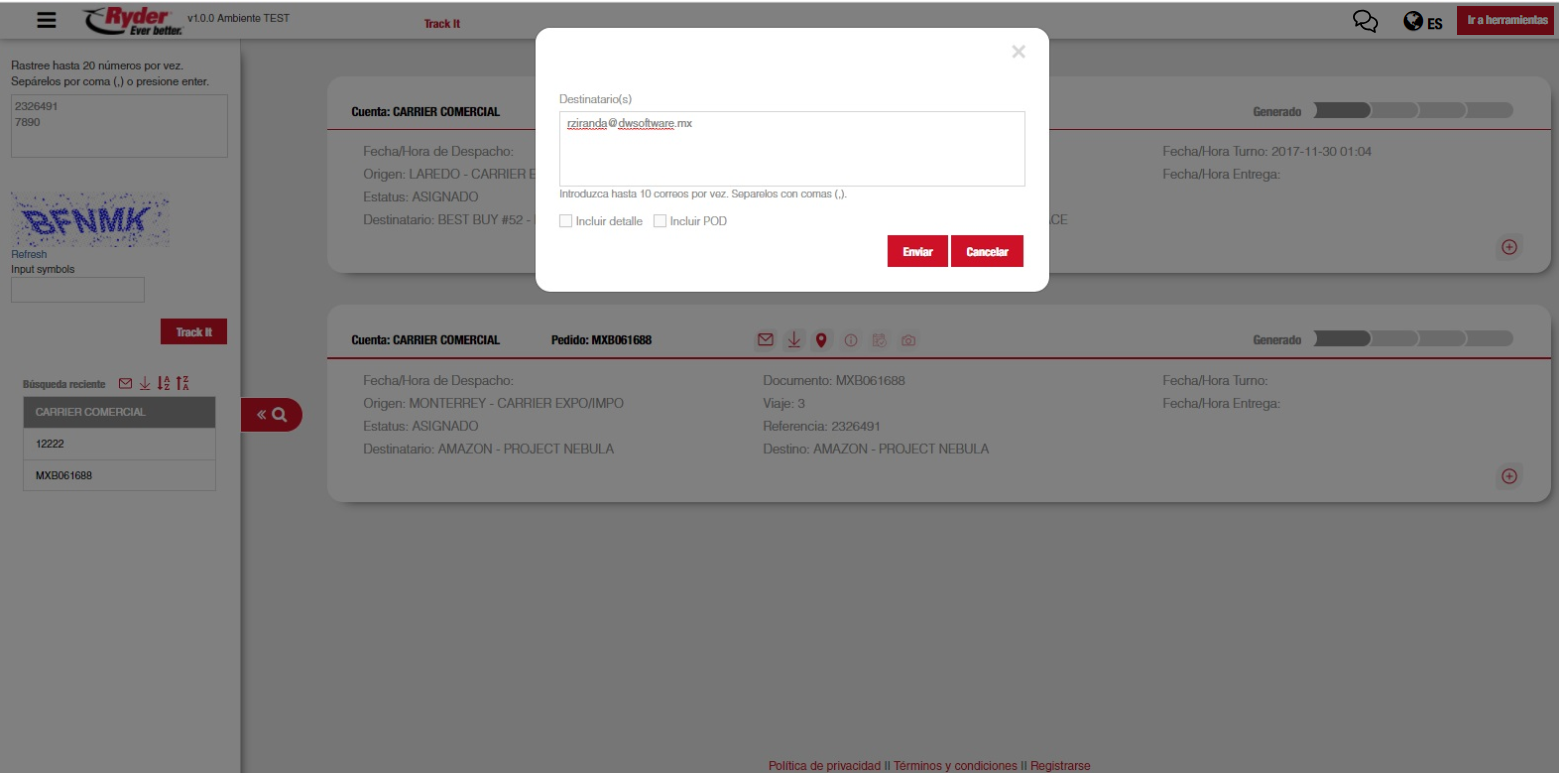The height and width of the screenshot is (773, 1559).
Task: Sort recent searches Z to A
Action: (x=183, y=384)
